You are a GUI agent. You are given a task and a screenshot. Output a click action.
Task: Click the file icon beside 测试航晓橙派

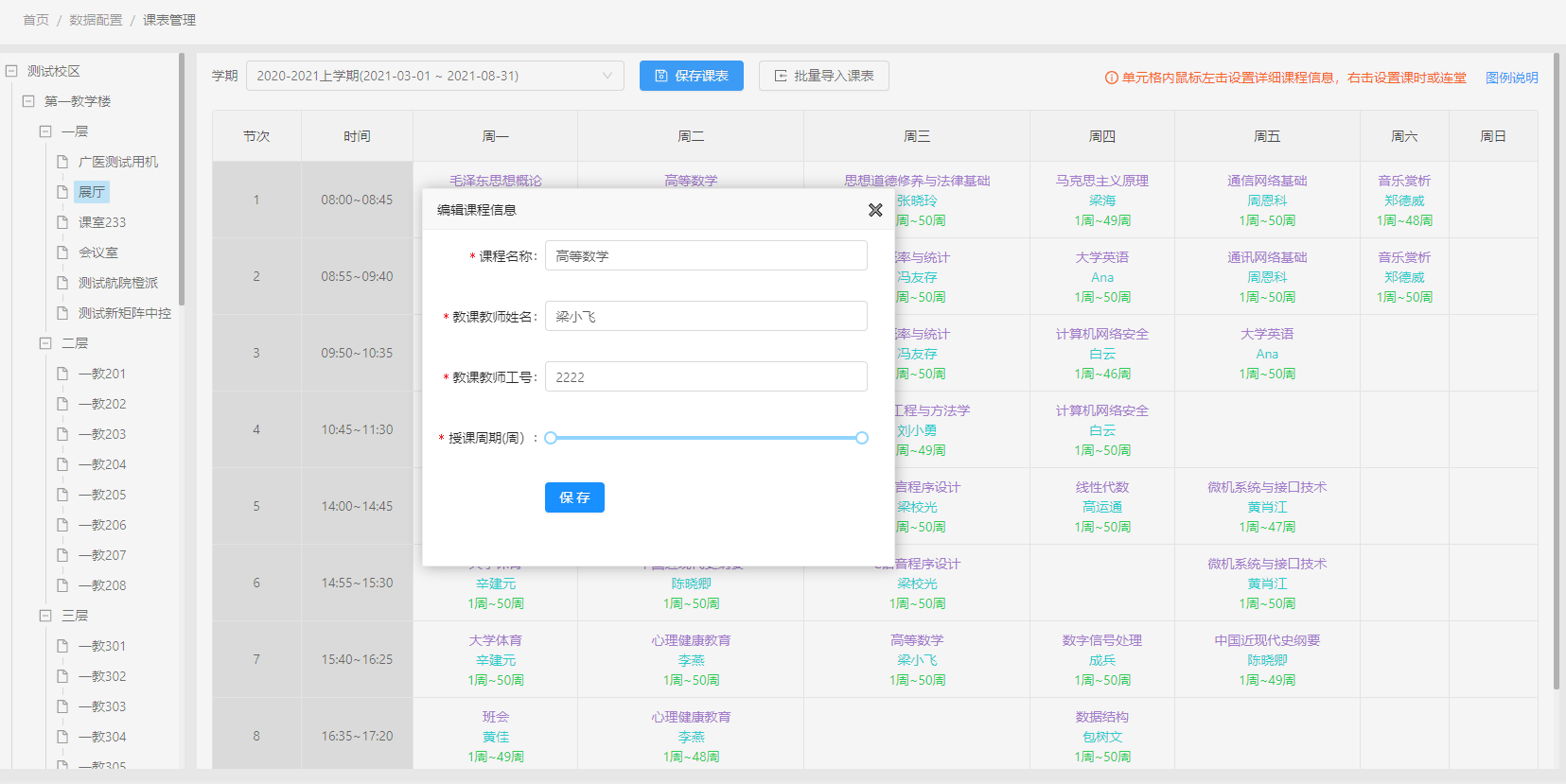pos(62,283)
